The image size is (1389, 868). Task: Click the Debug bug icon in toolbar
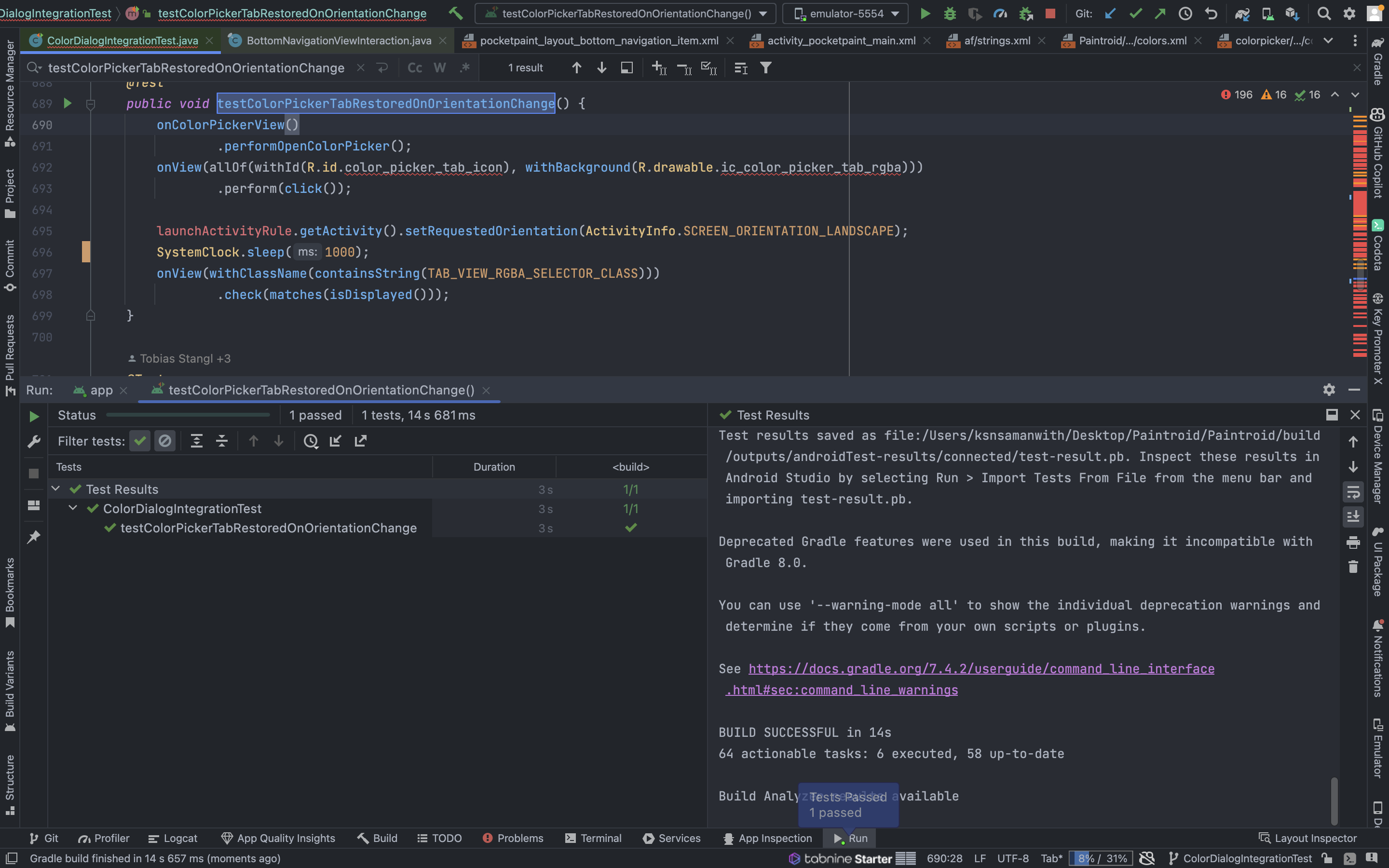(950, 13)
